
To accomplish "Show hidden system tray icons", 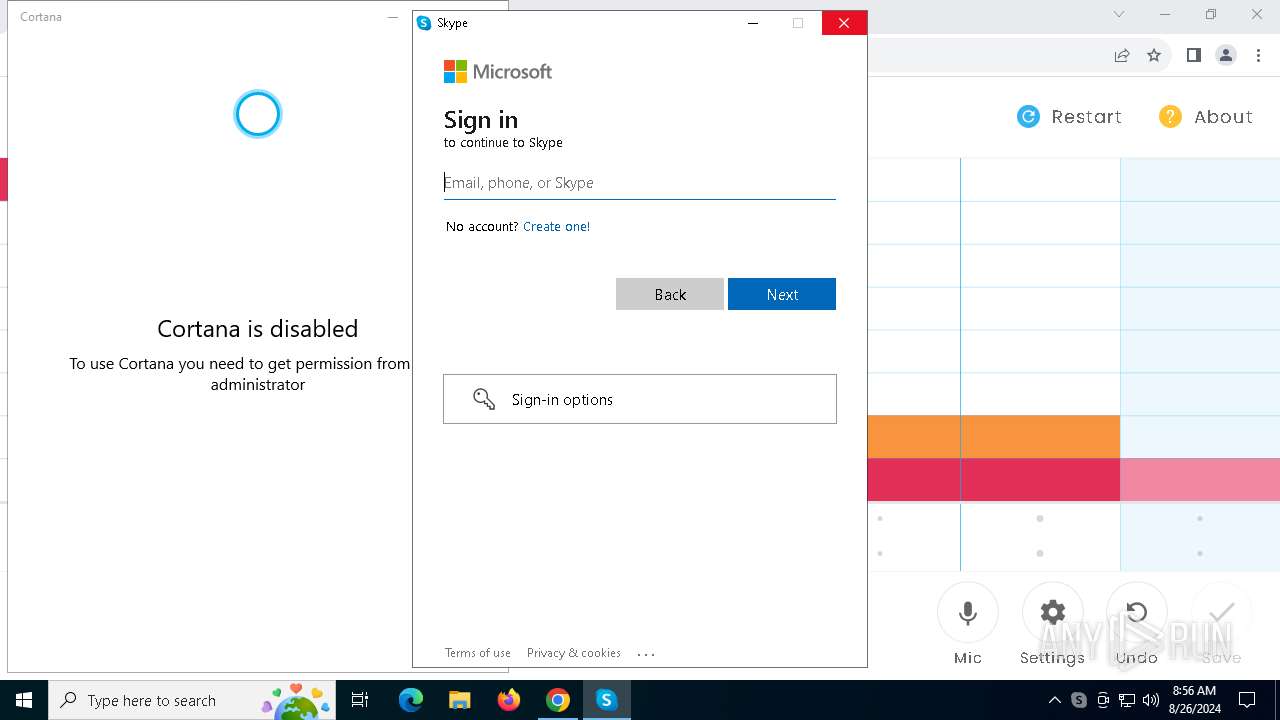I will (x=1055, y=700).
